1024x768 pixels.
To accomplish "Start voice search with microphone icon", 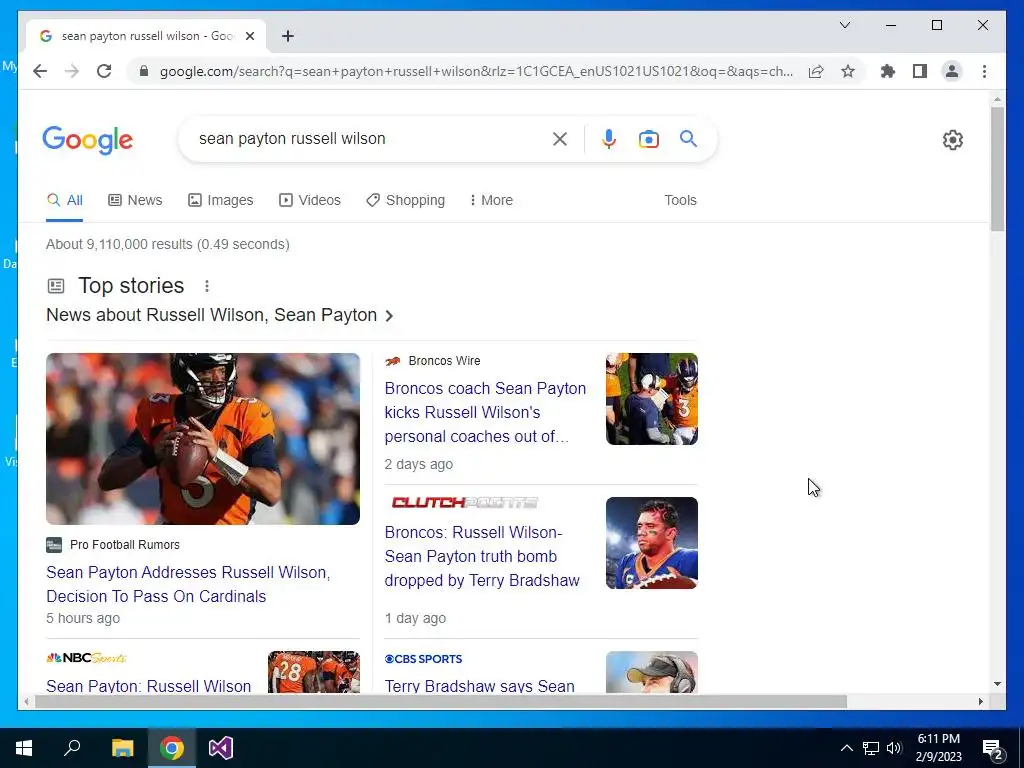I will click(x=609, y=139).
